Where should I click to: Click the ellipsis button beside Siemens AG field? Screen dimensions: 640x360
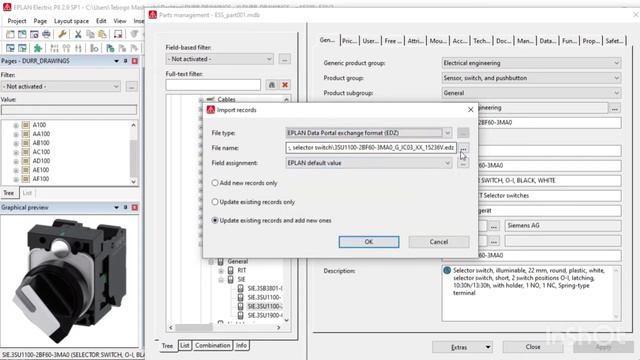494,226
